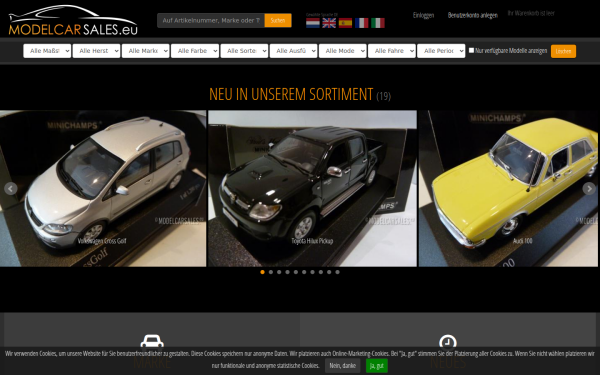600x375 pixels.
Task: Toggle 'Nur verfügbare Modelle anzeigen' checkbox
Action: (x=471, y=50)
